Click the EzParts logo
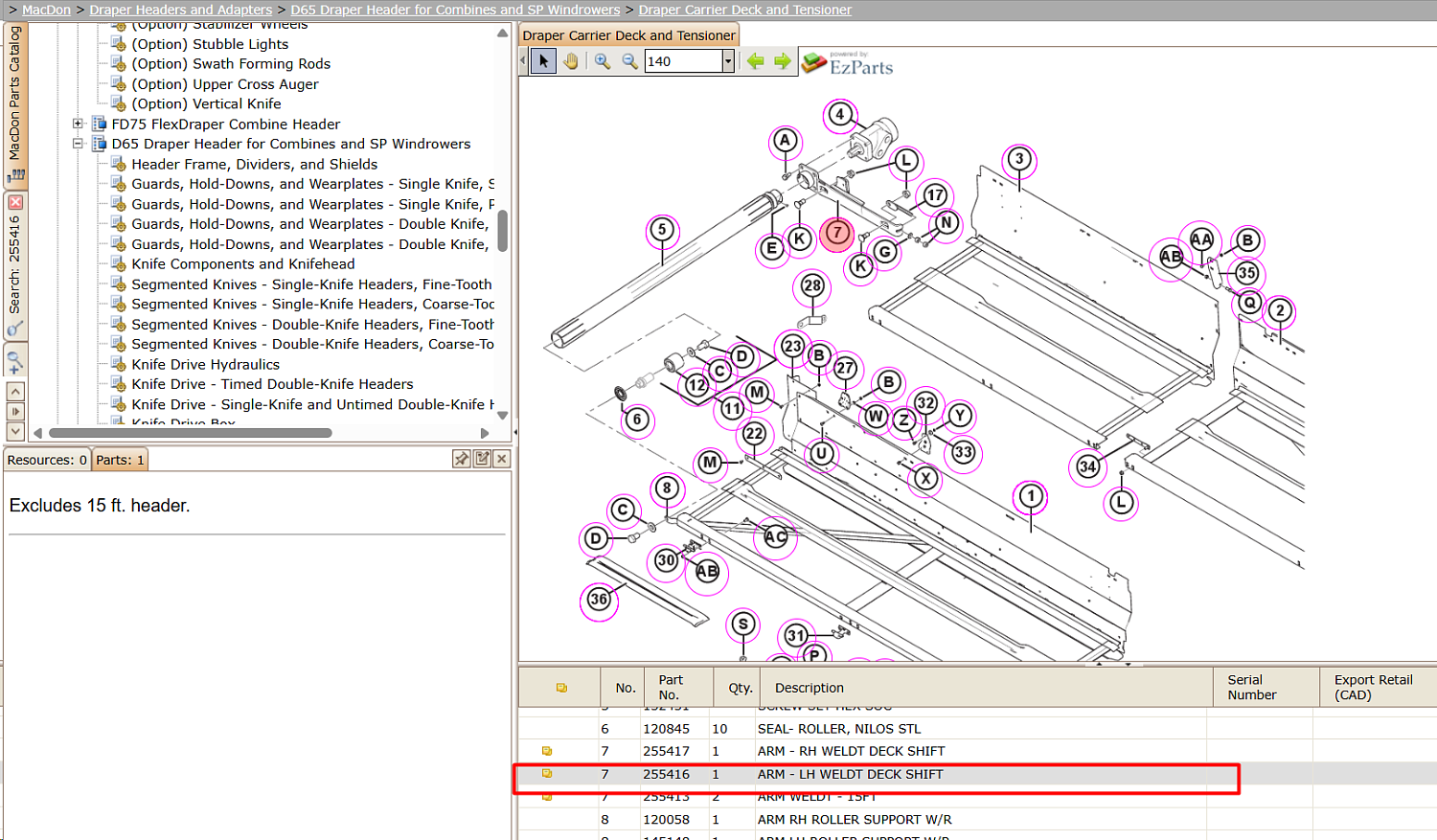Screen dimensions: 1437x840 848,63
